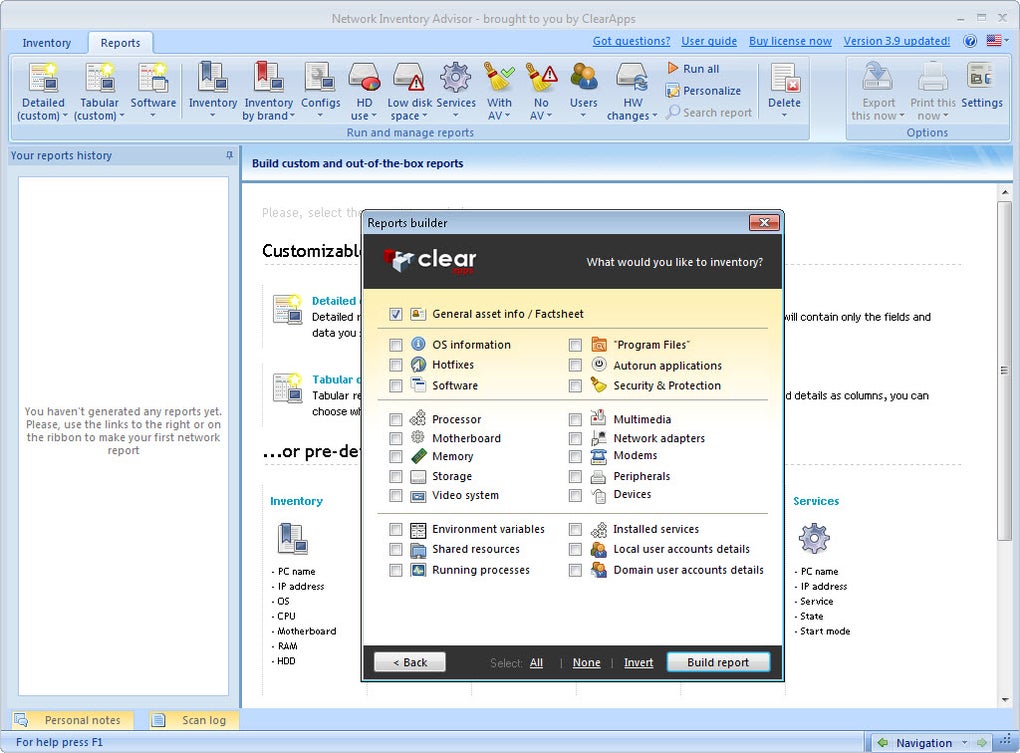Image resolution: width=1020 pixels, height=753 pixels.
Task: Click navigation back green arrow
Action: 882,742
